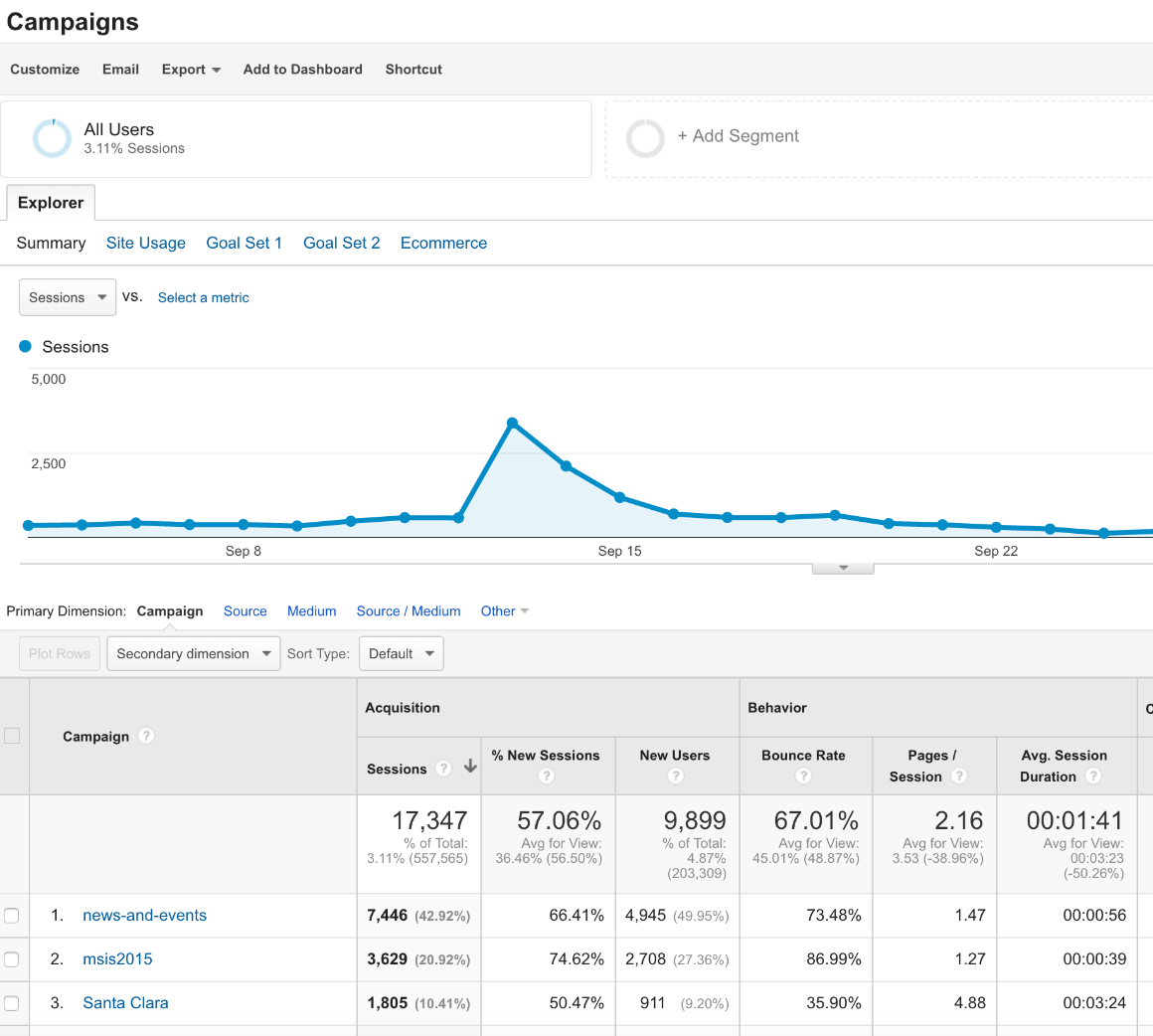Click help icon beside Avg. Session Duration
Screen dimensions: 1153x1036
coord(1093,777)
